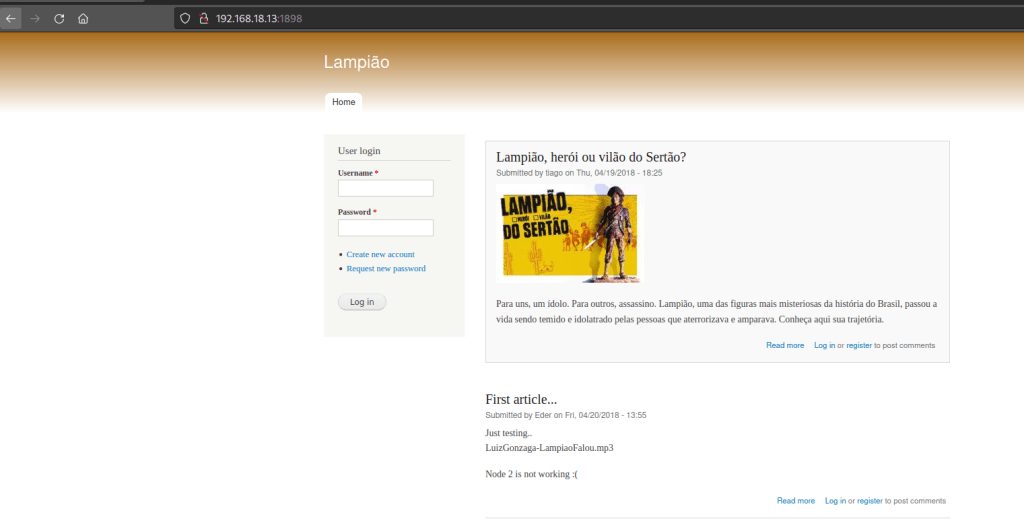Open the Create new account link
The image size is (1024, 523).
click(380, 254)
